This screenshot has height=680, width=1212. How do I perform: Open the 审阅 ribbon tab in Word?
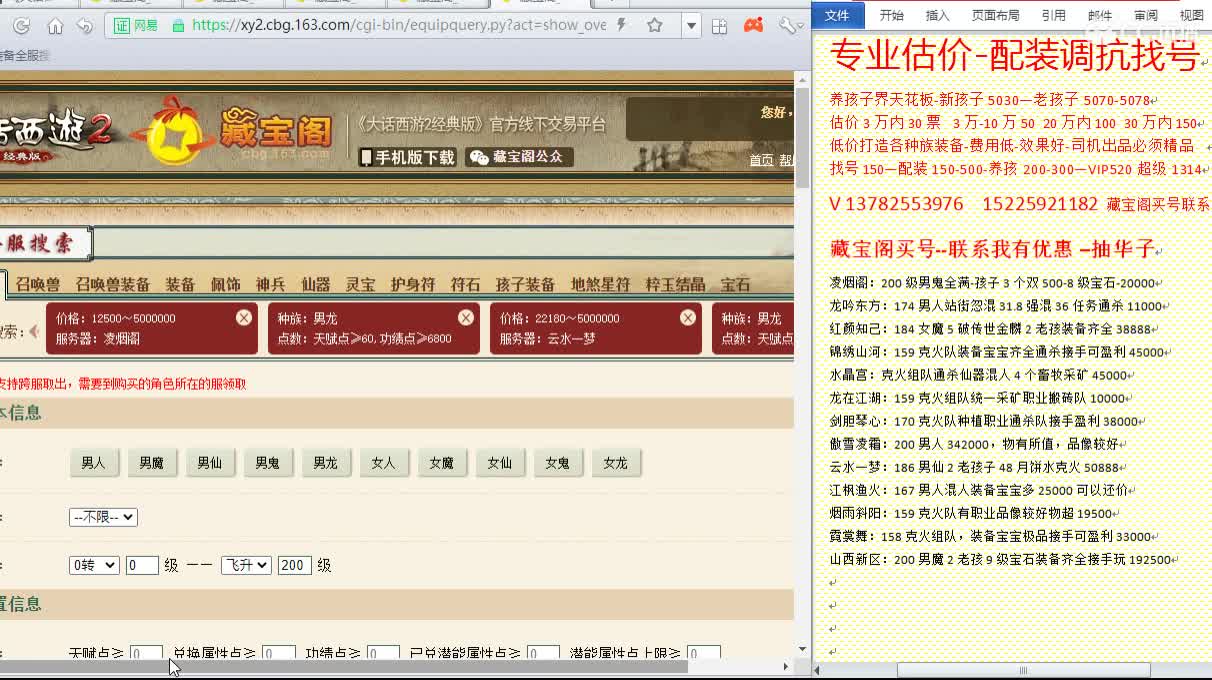pos(1146,15)
